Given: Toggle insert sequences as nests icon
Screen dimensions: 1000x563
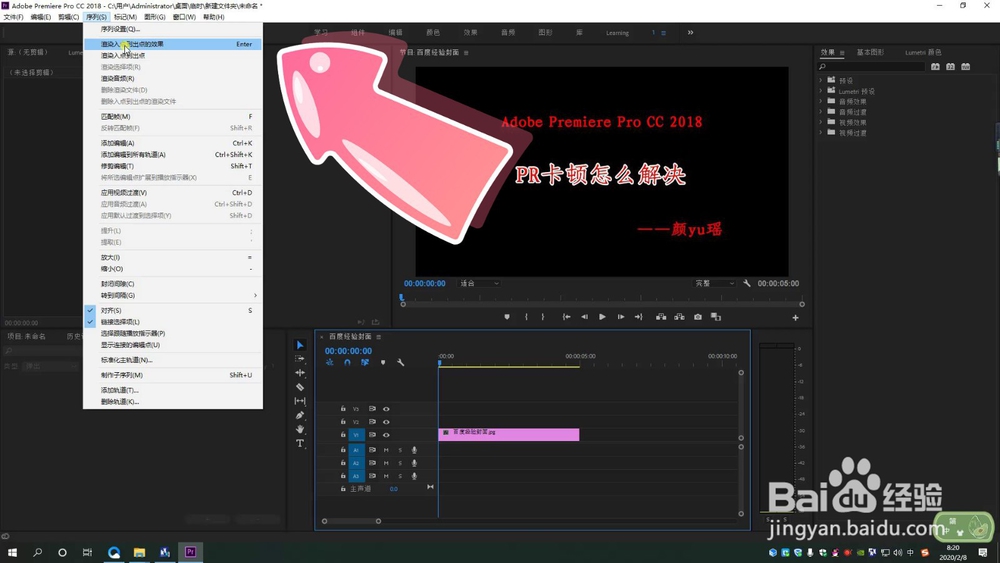Looking at the screenshot, I should 330,362.
